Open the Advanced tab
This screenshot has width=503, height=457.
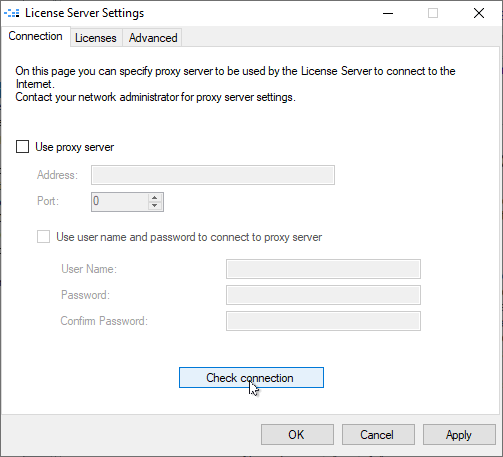tap(153, 38)
